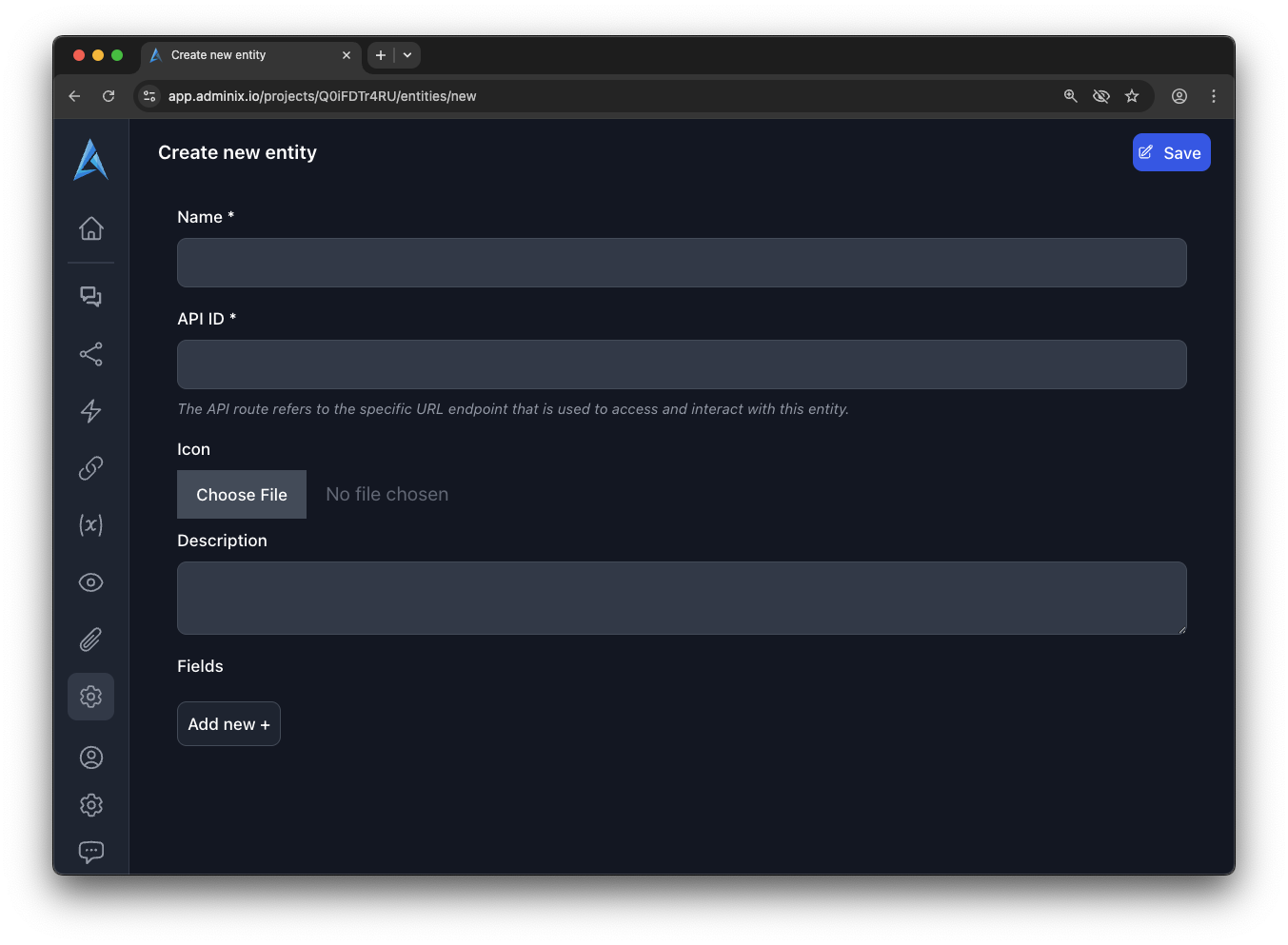The width and height of the screenshot is (1288, 945).
Task: Click Add new + under Fields
Action: (x=228, y=724)
